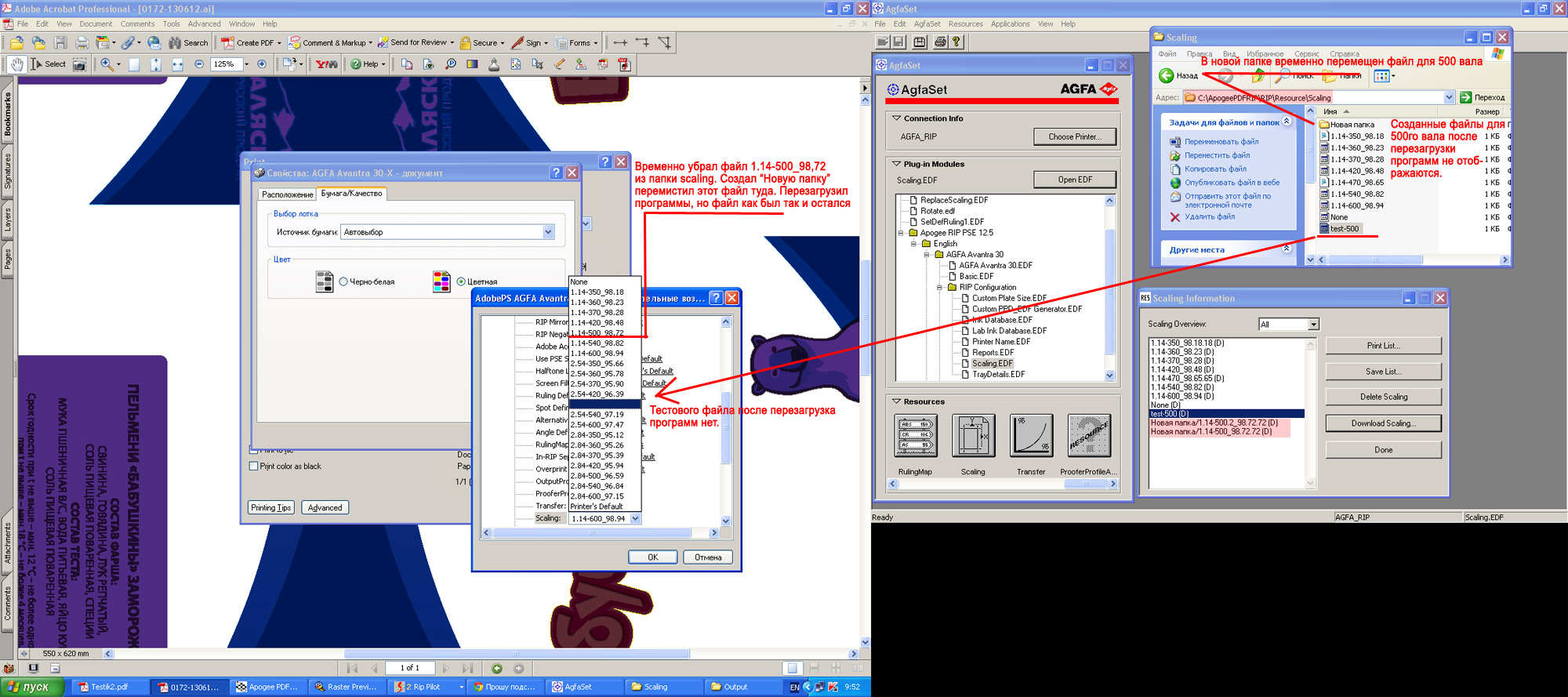Viewport: 1568px width, 697px height.
Task: Collapse the Connection Info section
Action: click(x=896, y=118)
